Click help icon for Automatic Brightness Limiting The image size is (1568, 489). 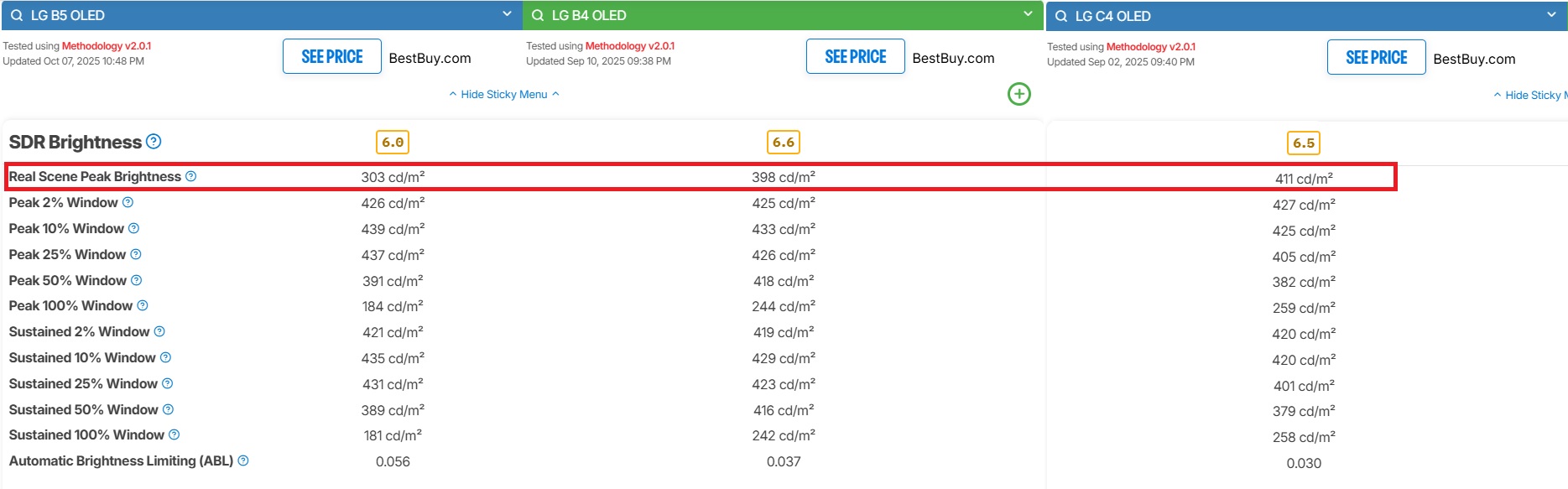[x=243, y=460]
